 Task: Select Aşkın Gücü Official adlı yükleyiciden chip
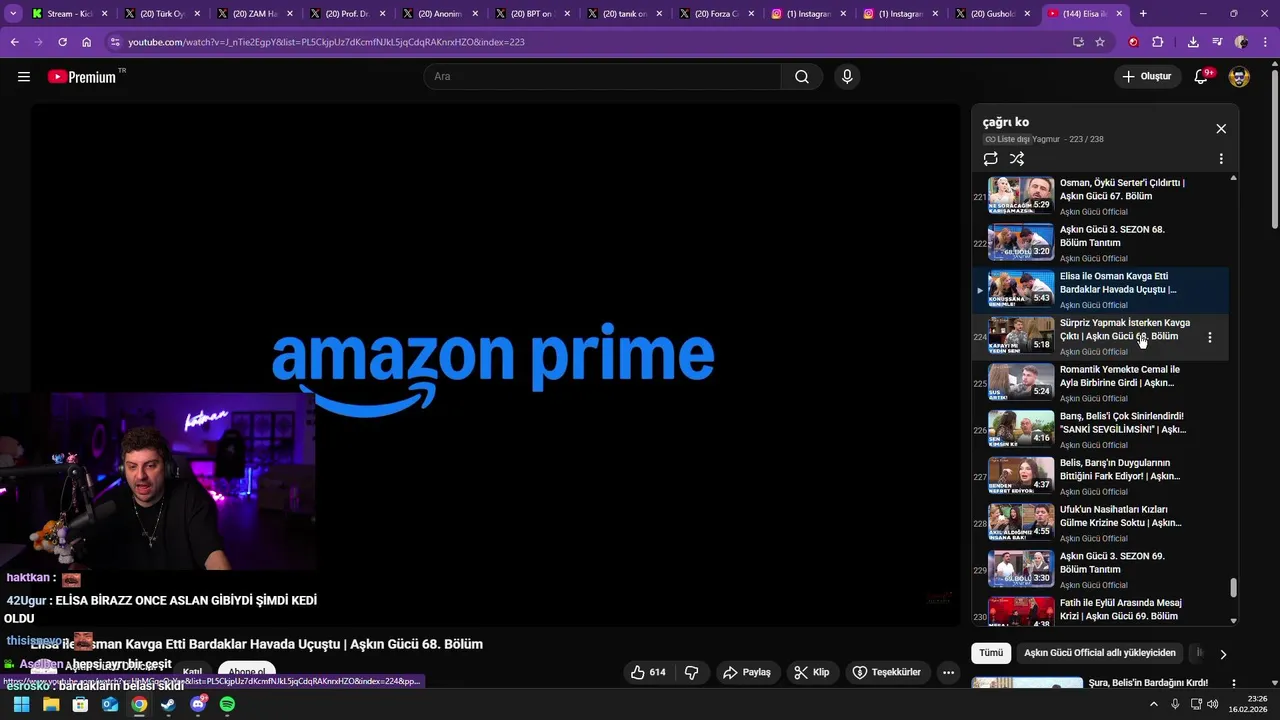1100,653
